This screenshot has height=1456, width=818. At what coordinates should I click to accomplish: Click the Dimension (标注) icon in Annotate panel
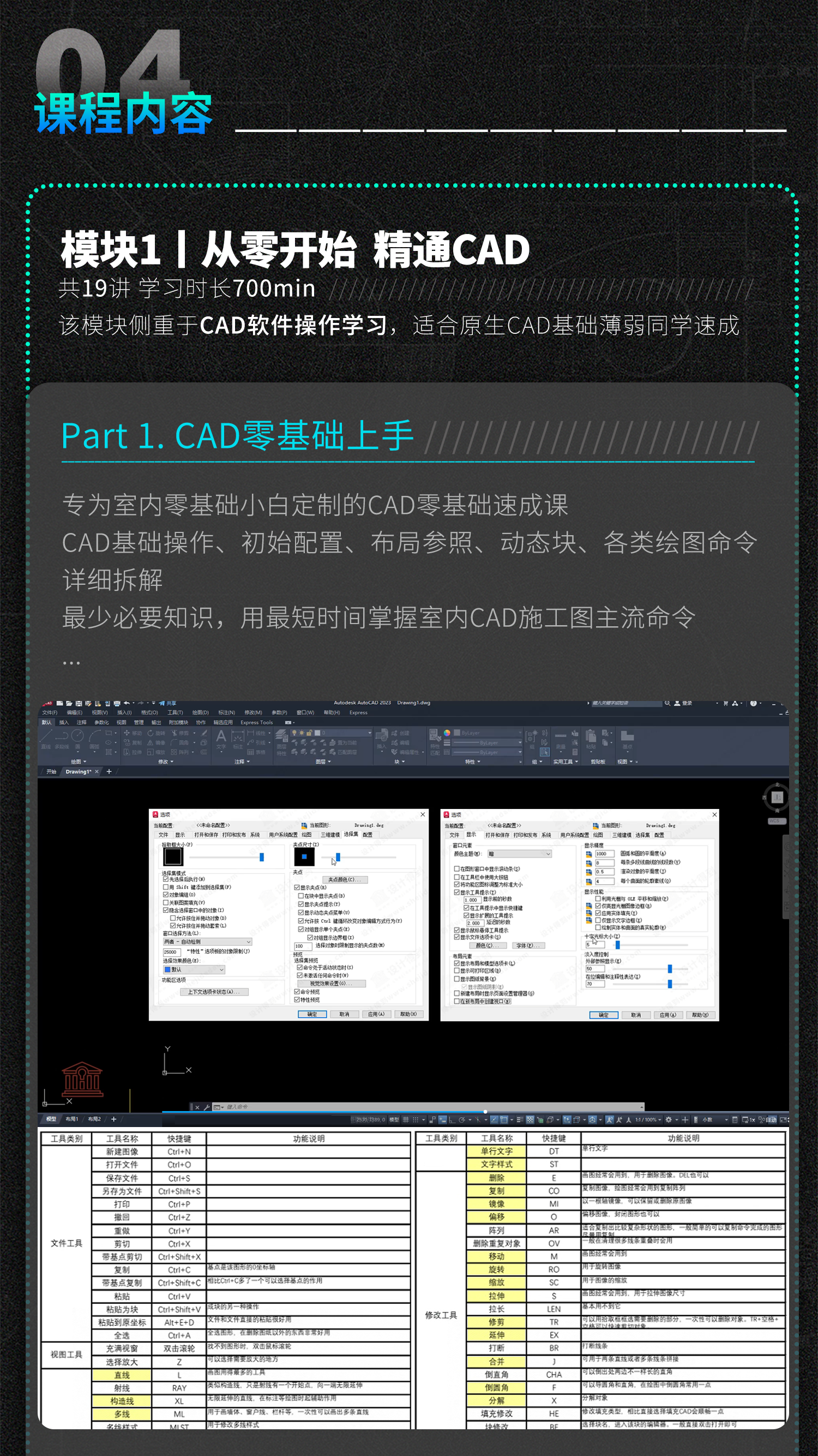click(238, 736)
